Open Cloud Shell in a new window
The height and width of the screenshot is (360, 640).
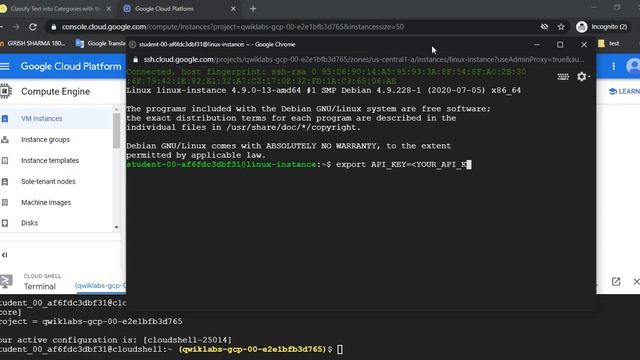click(616, 282)
